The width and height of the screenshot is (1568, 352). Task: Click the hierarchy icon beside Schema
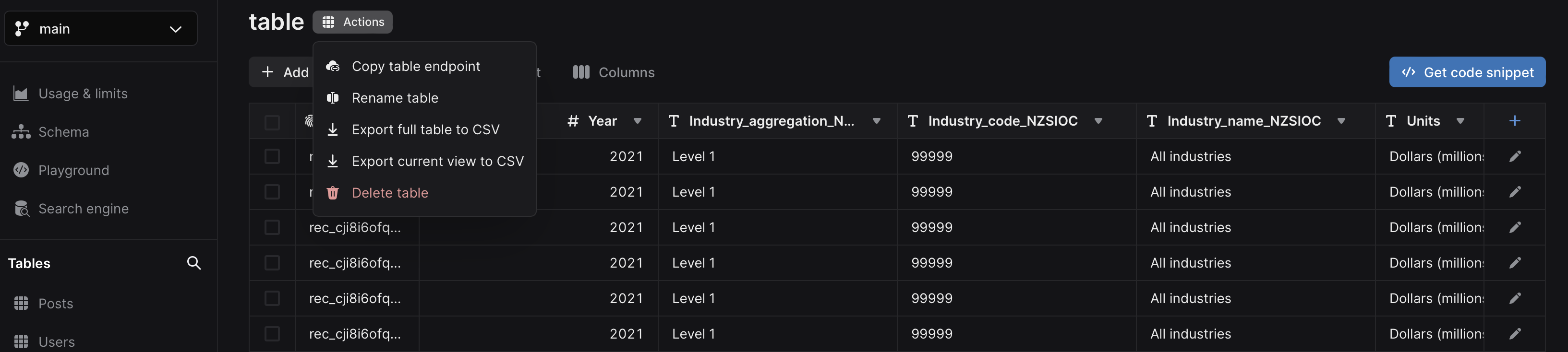(21, 132)
